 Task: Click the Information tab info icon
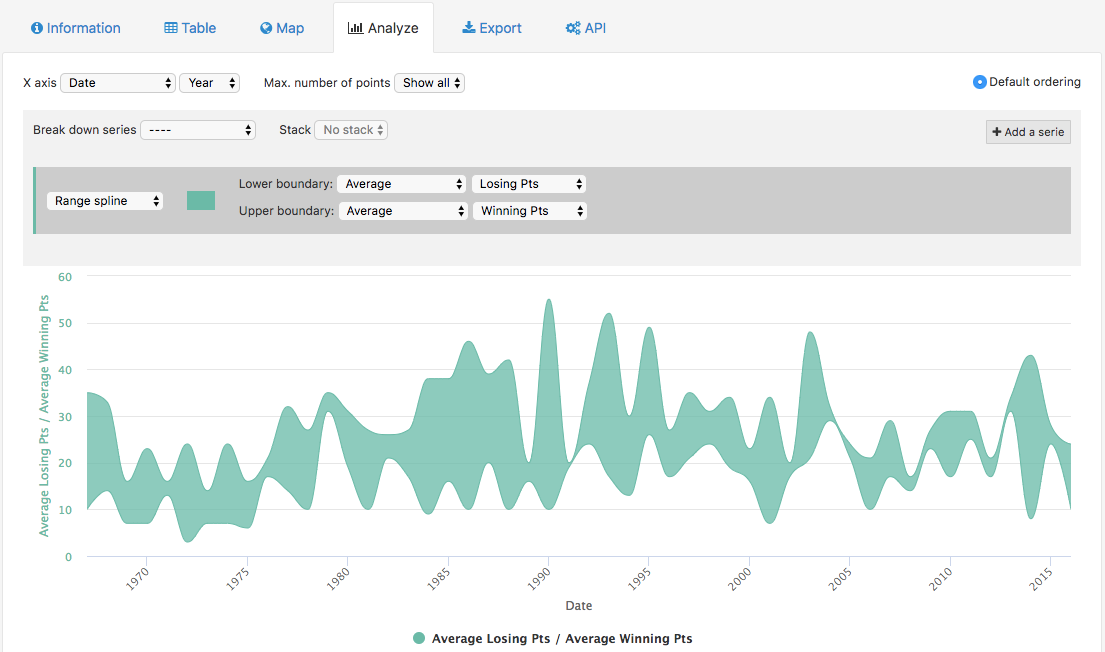[37, 28]
